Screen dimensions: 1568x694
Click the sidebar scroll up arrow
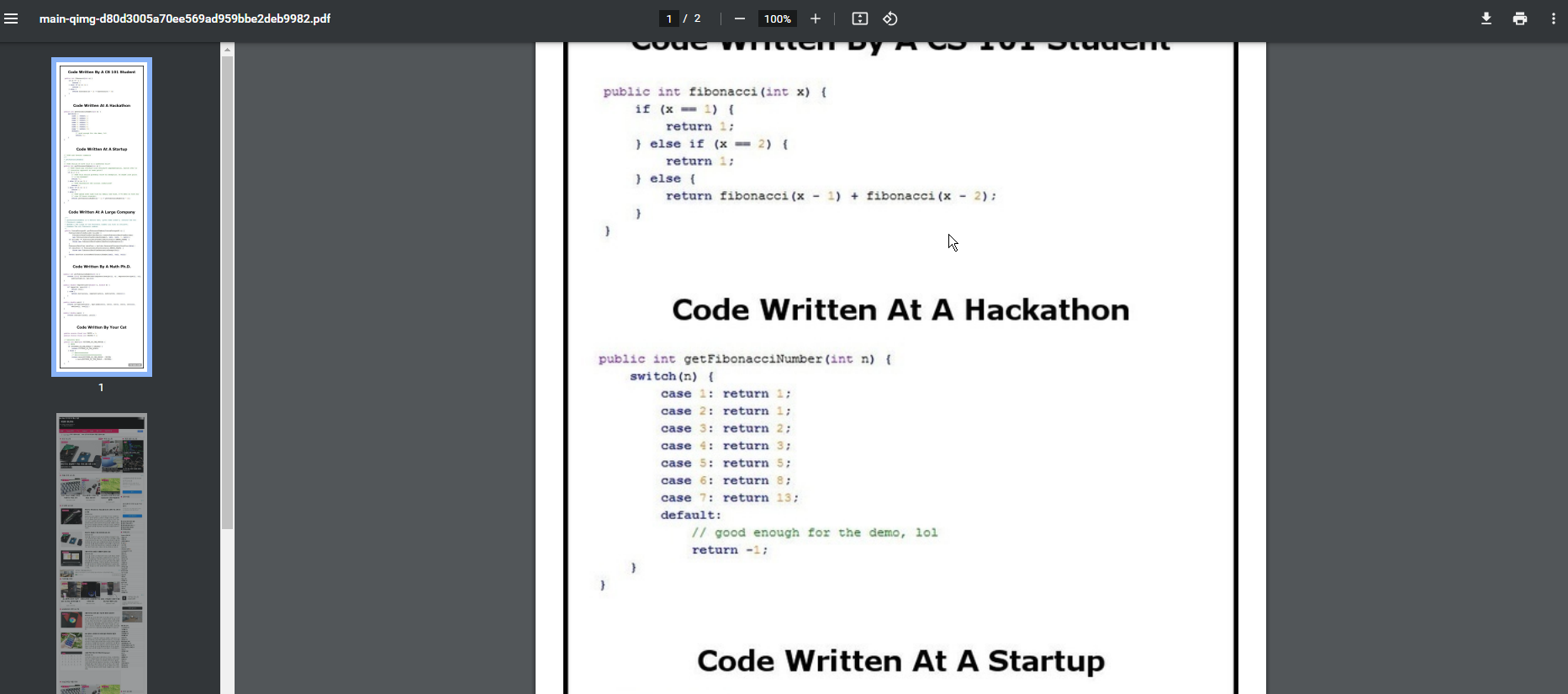(x=227, y=50)
